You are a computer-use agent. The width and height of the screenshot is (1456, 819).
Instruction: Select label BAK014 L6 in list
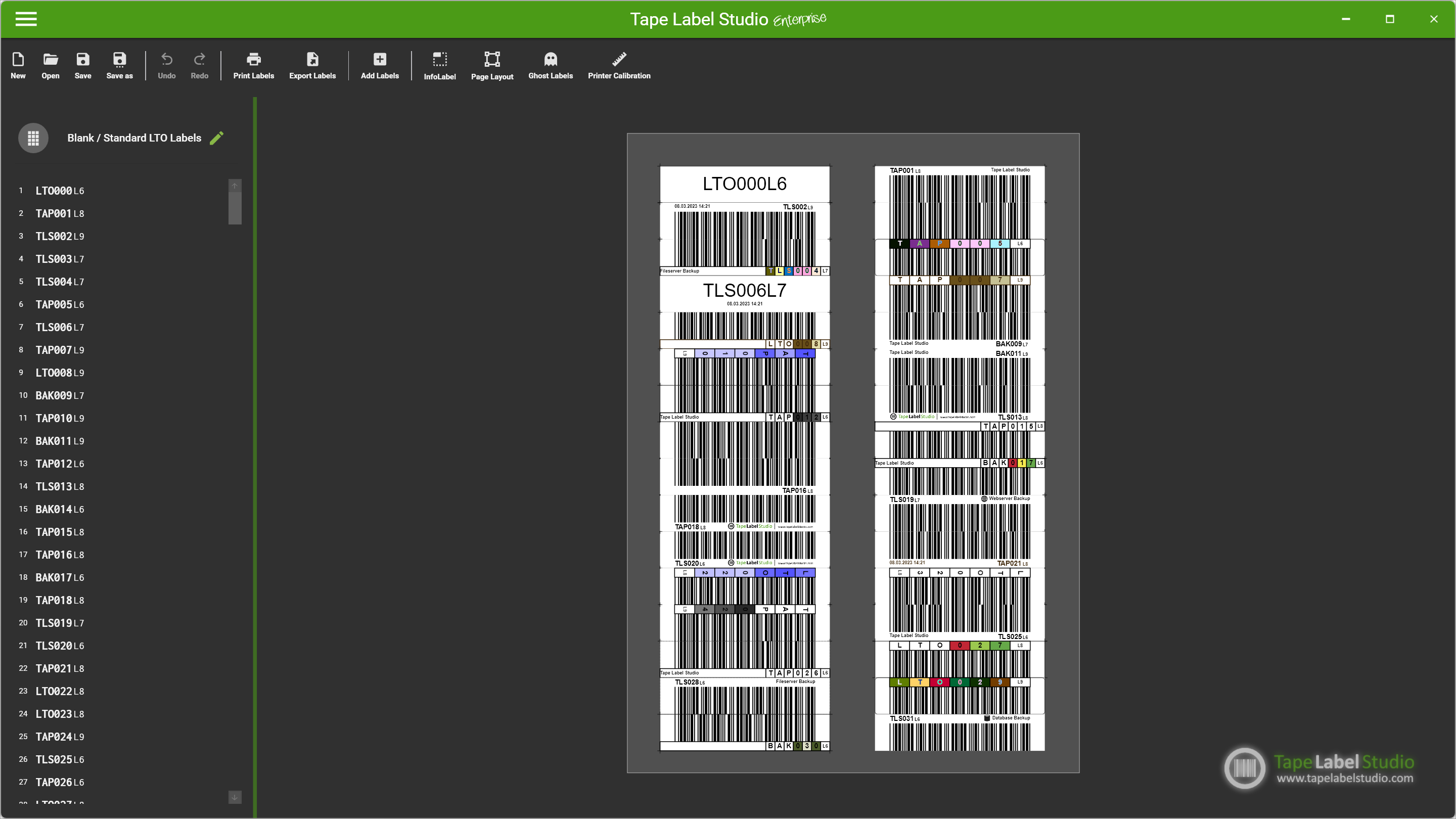[59, 509]
